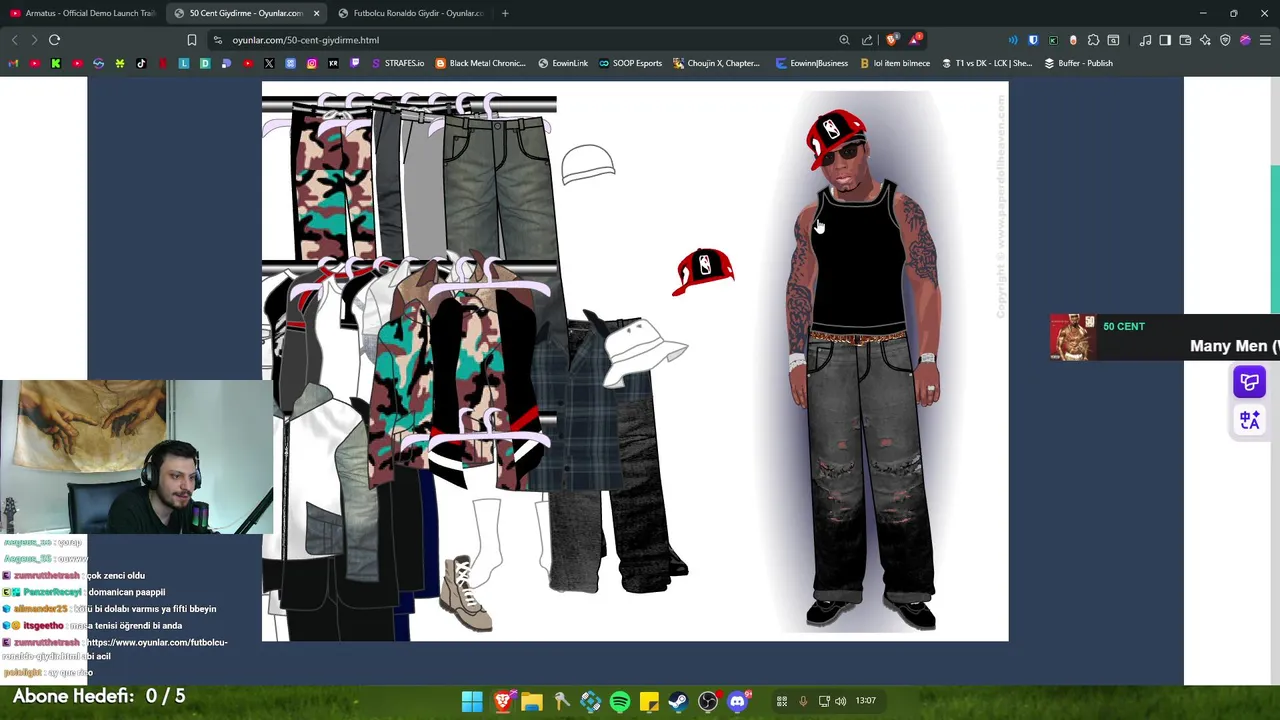Go back to the previous page
This screenshot has height=720, width=1280.
(14, 40)
